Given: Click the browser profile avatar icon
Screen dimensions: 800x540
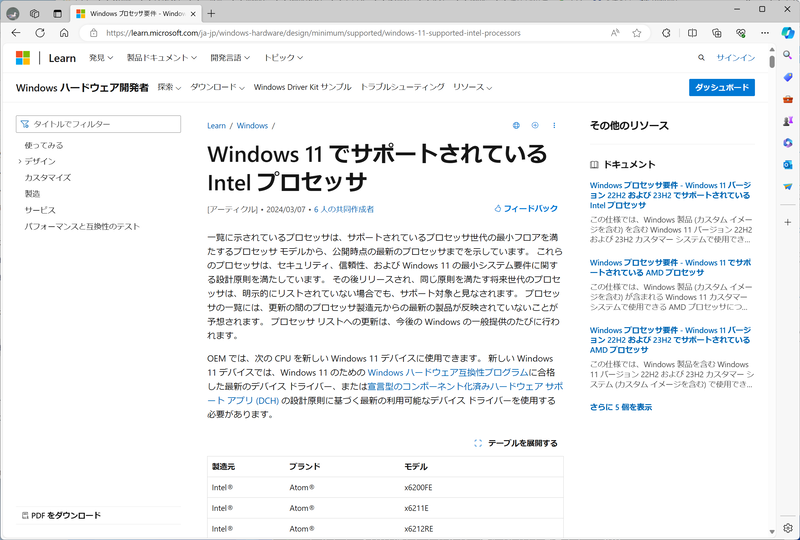Looking at the screenshot, I should click(x=13, y=14).
